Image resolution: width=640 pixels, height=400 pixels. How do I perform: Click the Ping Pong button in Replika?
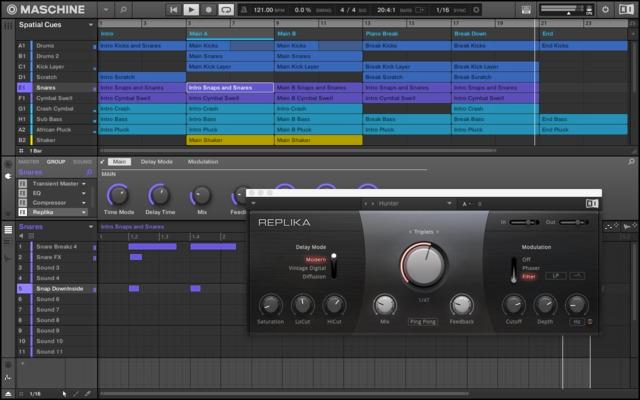pyautogui.click(x=423, y=322)
